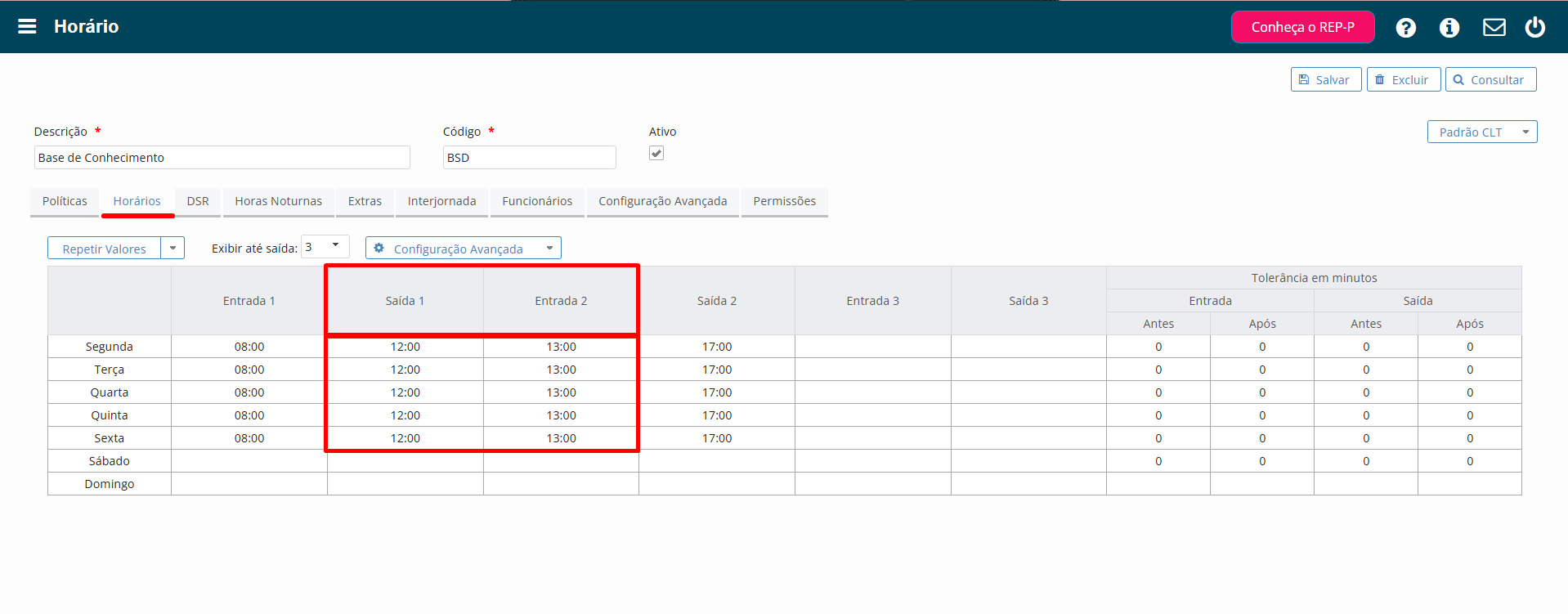1568x614 pixels.
Task: Click the Descrição input field
Action: [x=222, y=157]
